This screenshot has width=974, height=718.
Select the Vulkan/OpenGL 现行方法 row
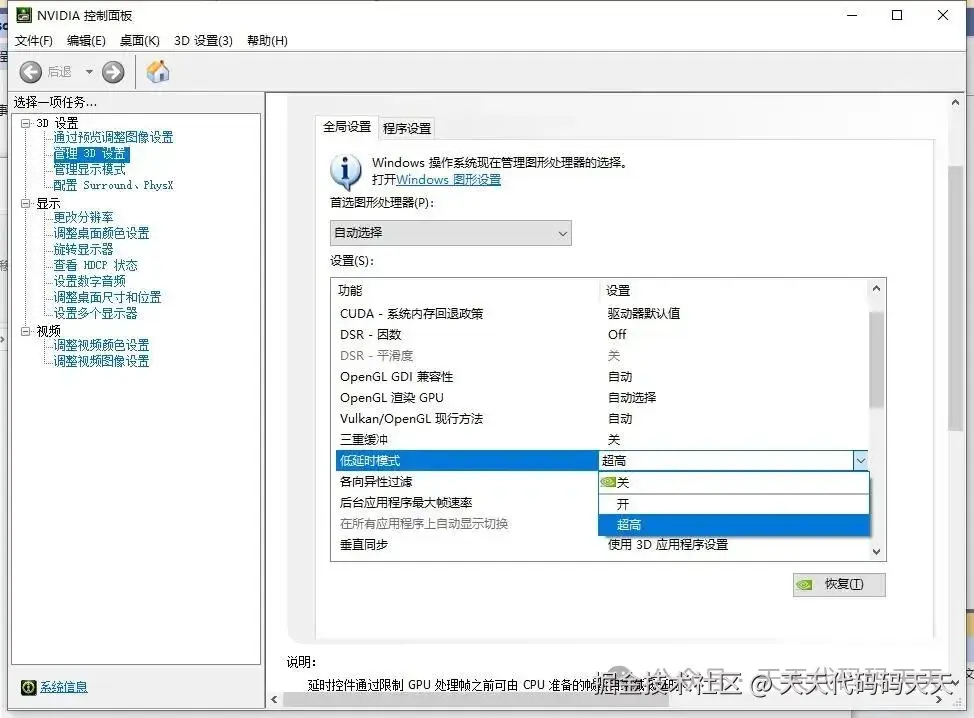click(603, 419)
